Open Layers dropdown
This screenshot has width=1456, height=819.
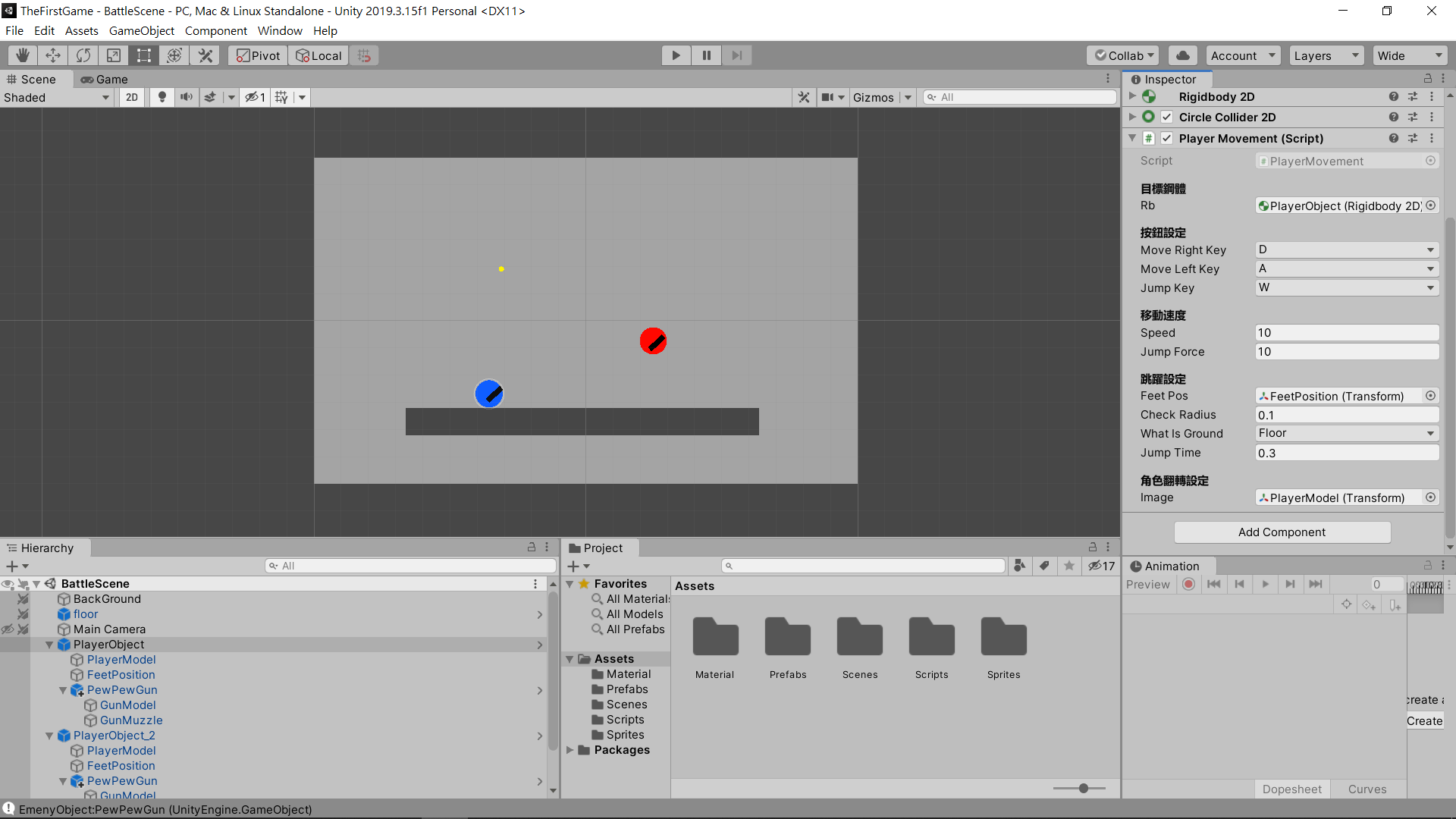pos(1326,55)
